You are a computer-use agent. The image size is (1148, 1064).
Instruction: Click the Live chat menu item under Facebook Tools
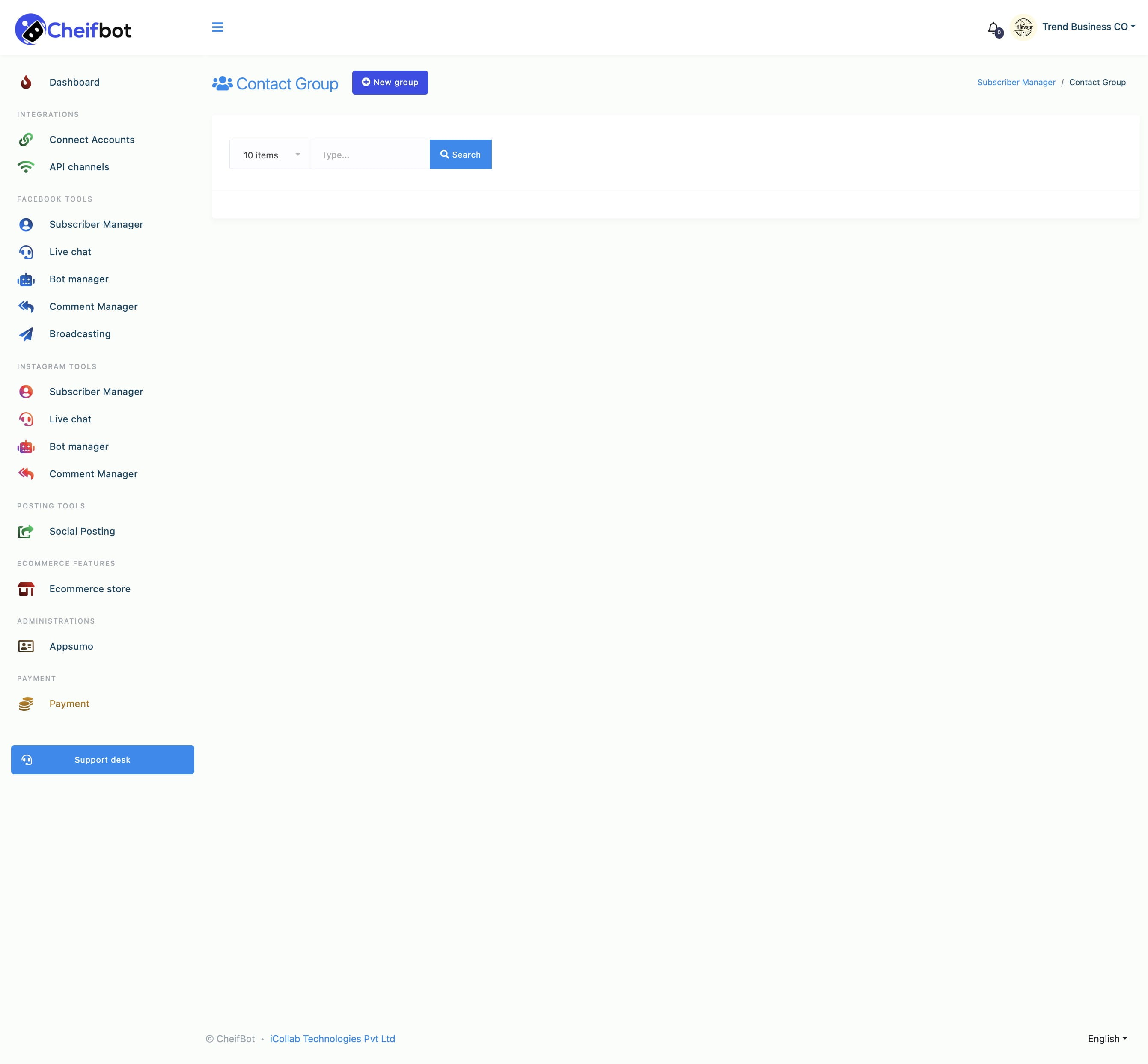70,251
